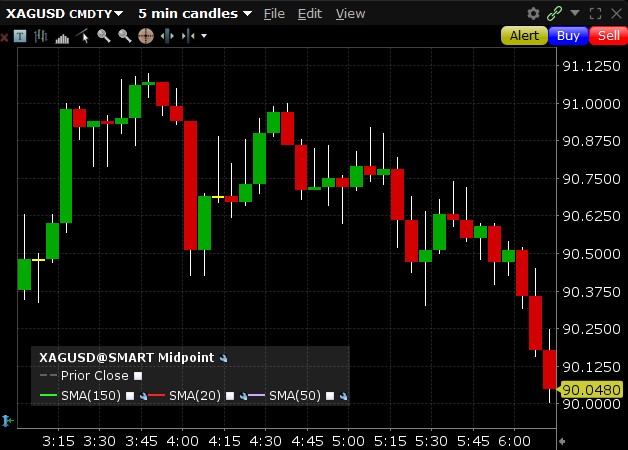The height and width of the screenshot is (450, 628).
Task: Open the bar chart type icon
Action: point(40,36)
